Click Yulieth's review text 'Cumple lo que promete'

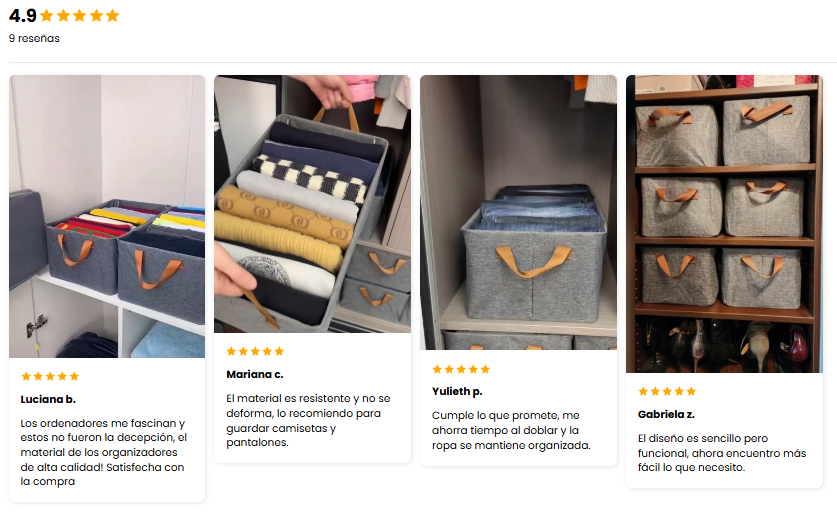(x=511, y=430)
